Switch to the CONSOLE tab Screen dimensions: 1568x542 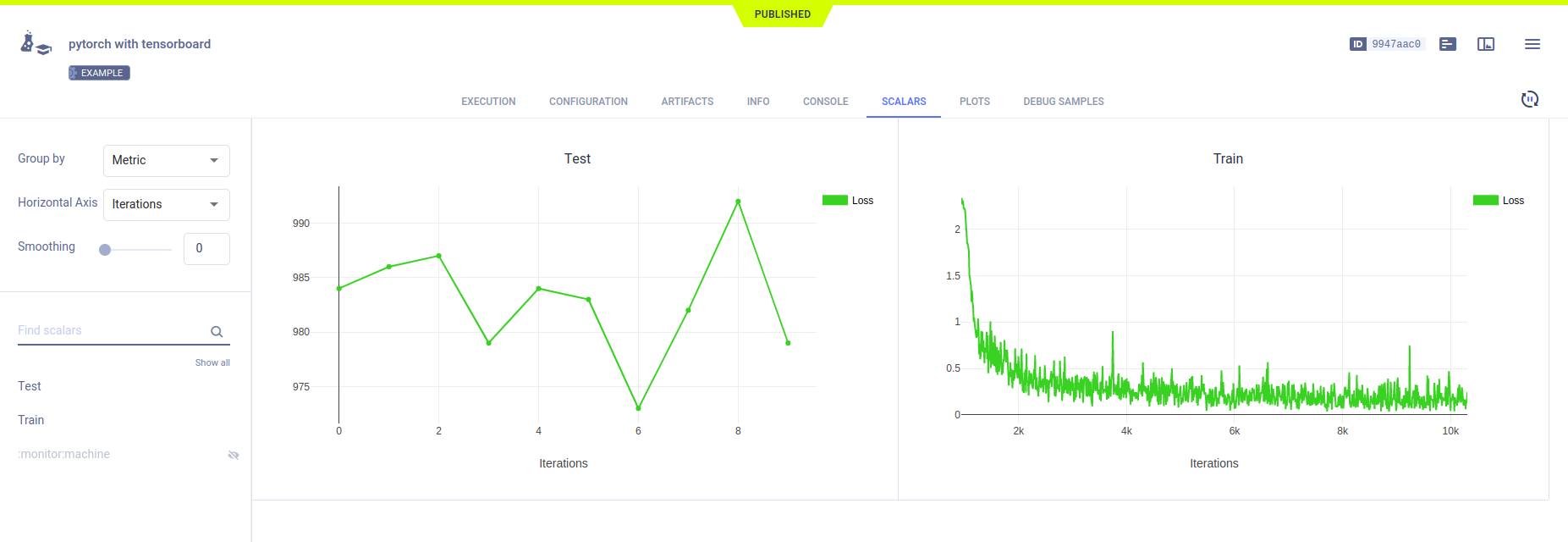coord(825,102)
